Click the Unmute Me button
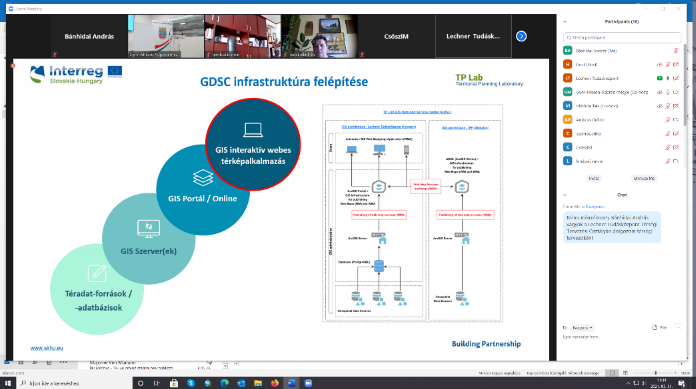The width and height of the screenshot is (696, 389). click(644, 178)
